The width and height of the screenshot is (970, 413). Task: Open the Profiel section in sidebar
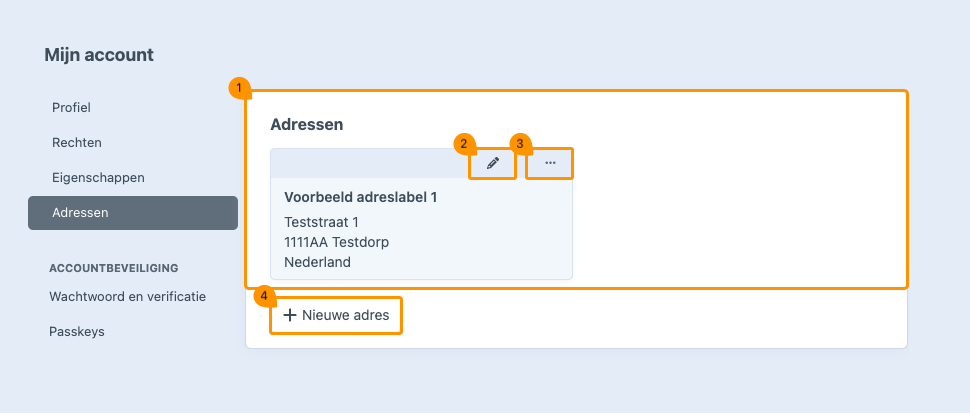tap(71, 107)
